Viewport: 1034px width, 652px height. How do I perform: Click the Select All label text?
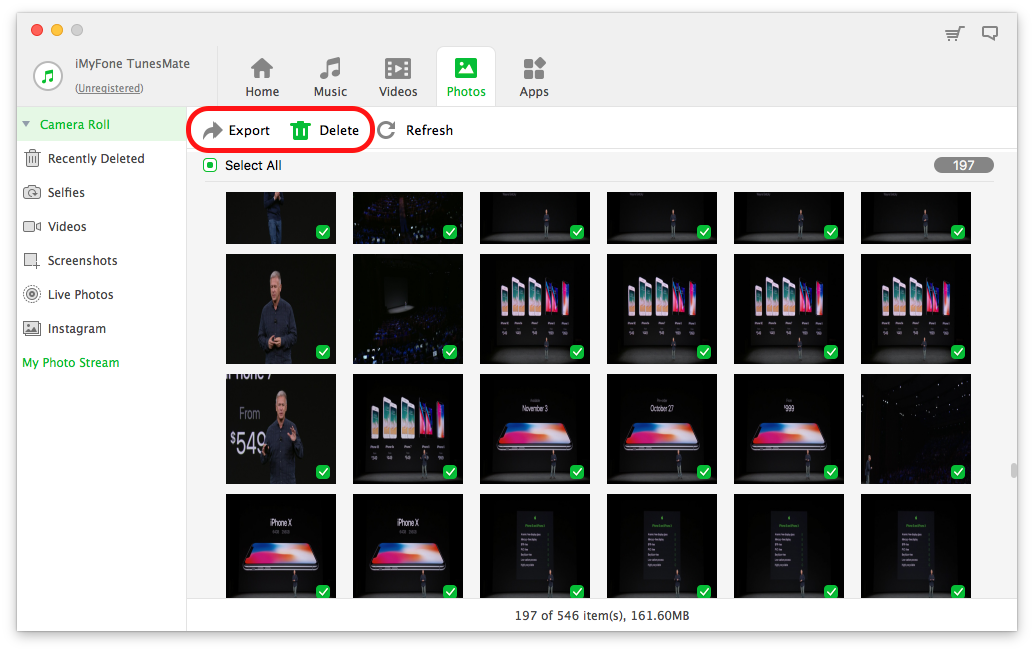tap(253, 165)
